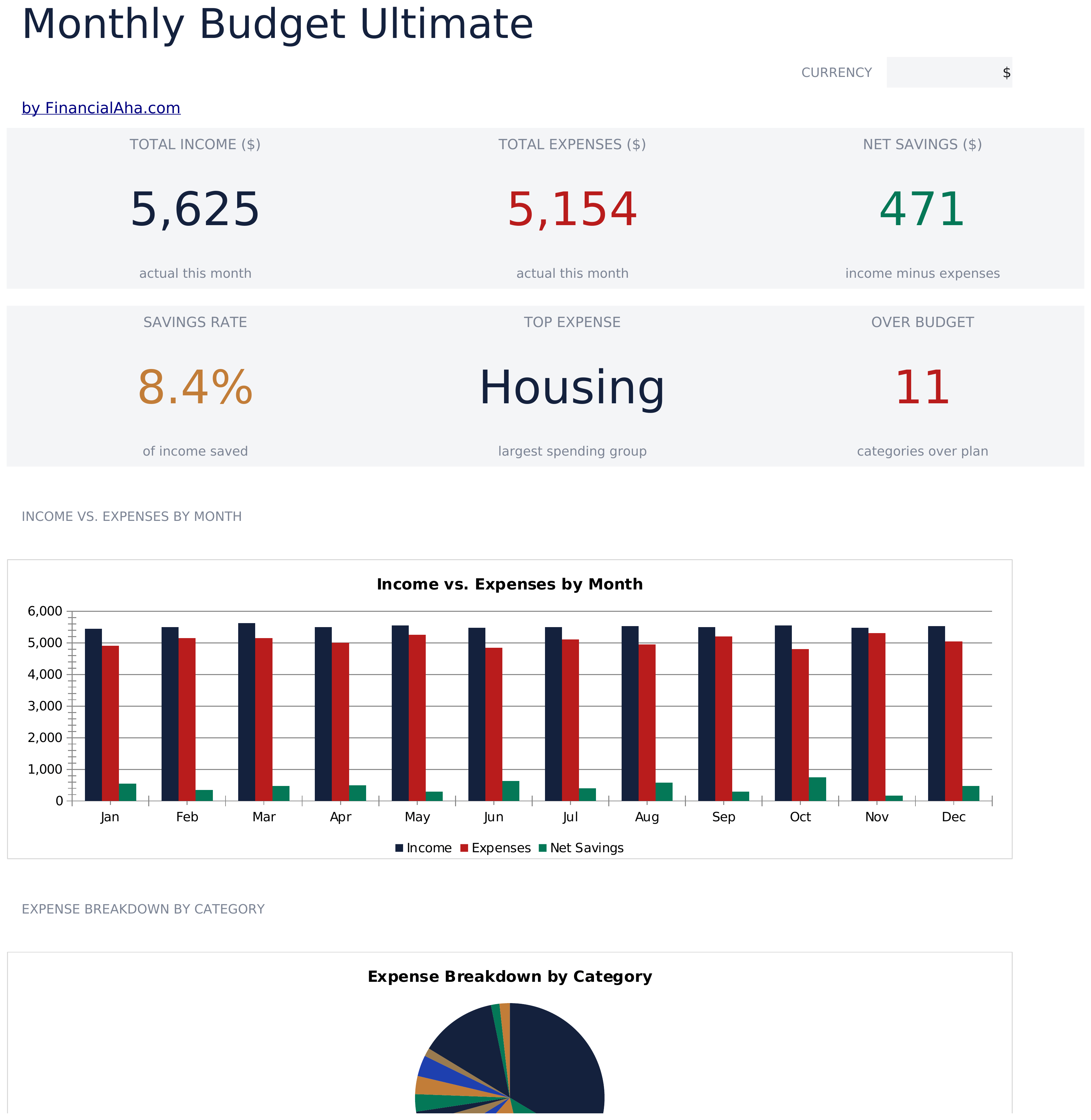The image size is (1091, 1120).
Task: Click the Mar expenses bar
Action: click(264, 720)
